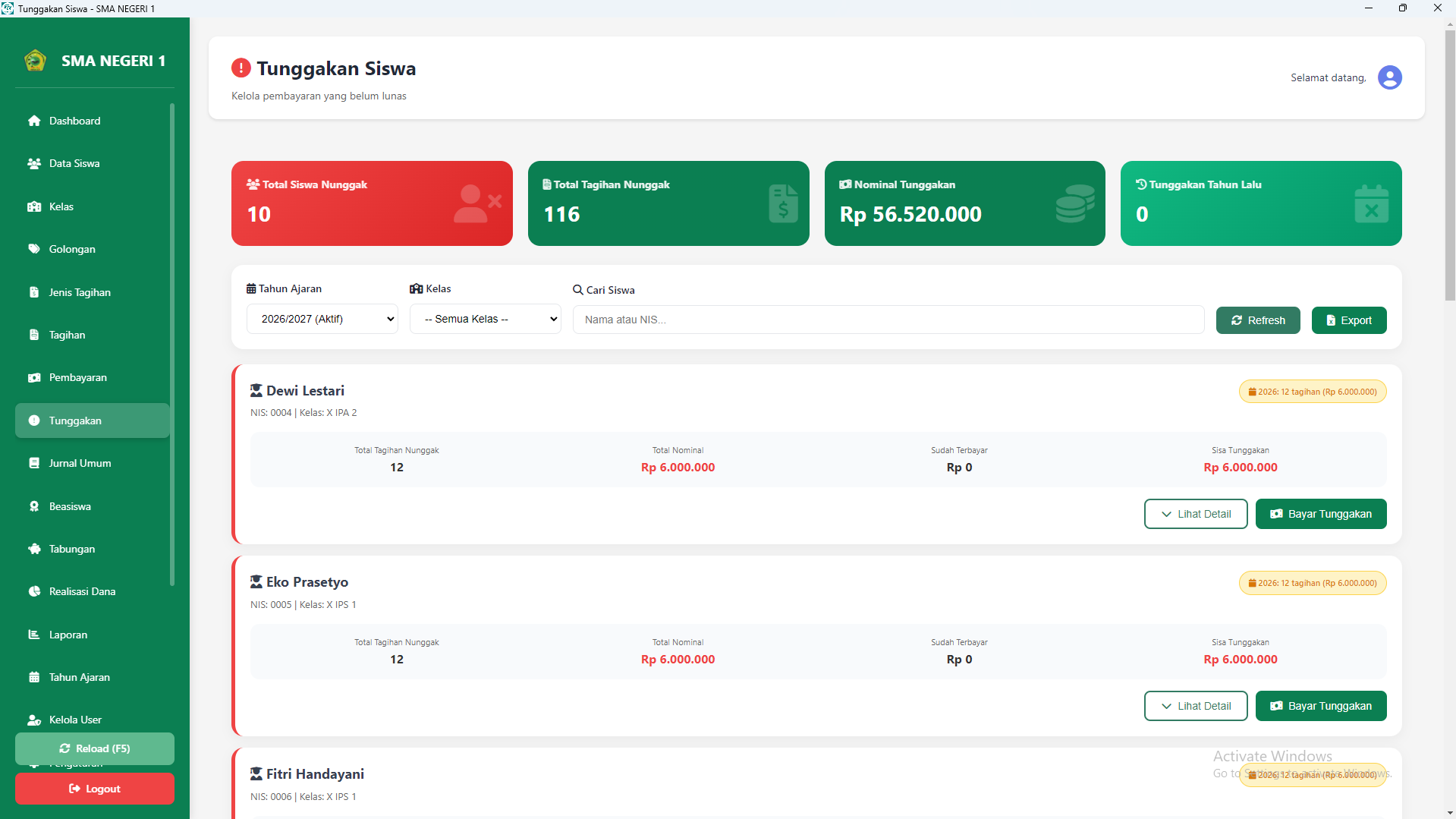Viewport: 1456px width, 819px height.
Task: Click the Kelas school icon in sidebar
Action: coord(34,206)
